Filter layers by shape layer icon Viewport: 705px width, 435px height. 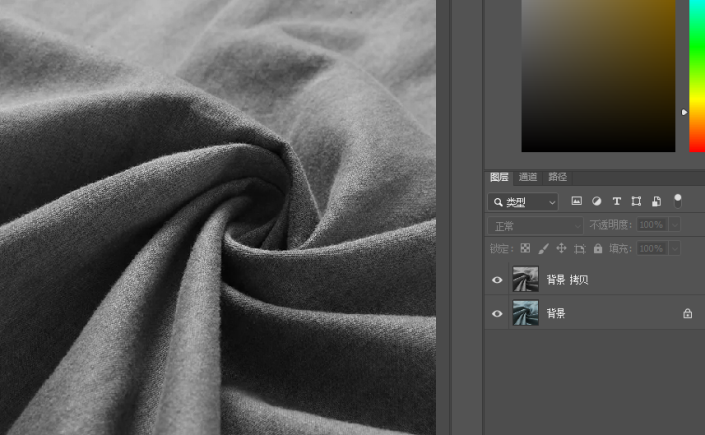click(636, 201)
